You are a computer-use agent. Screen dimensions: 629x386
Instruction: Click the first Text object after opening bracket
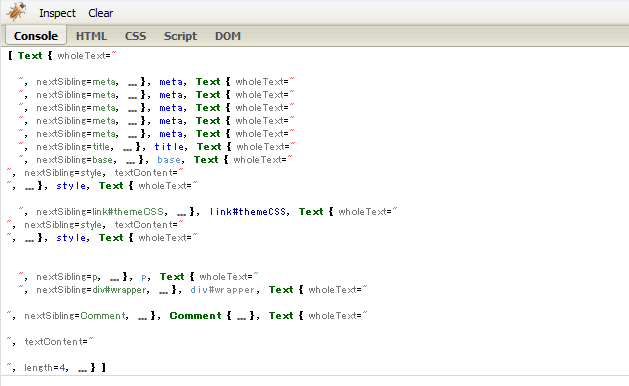tap(30, 56)
